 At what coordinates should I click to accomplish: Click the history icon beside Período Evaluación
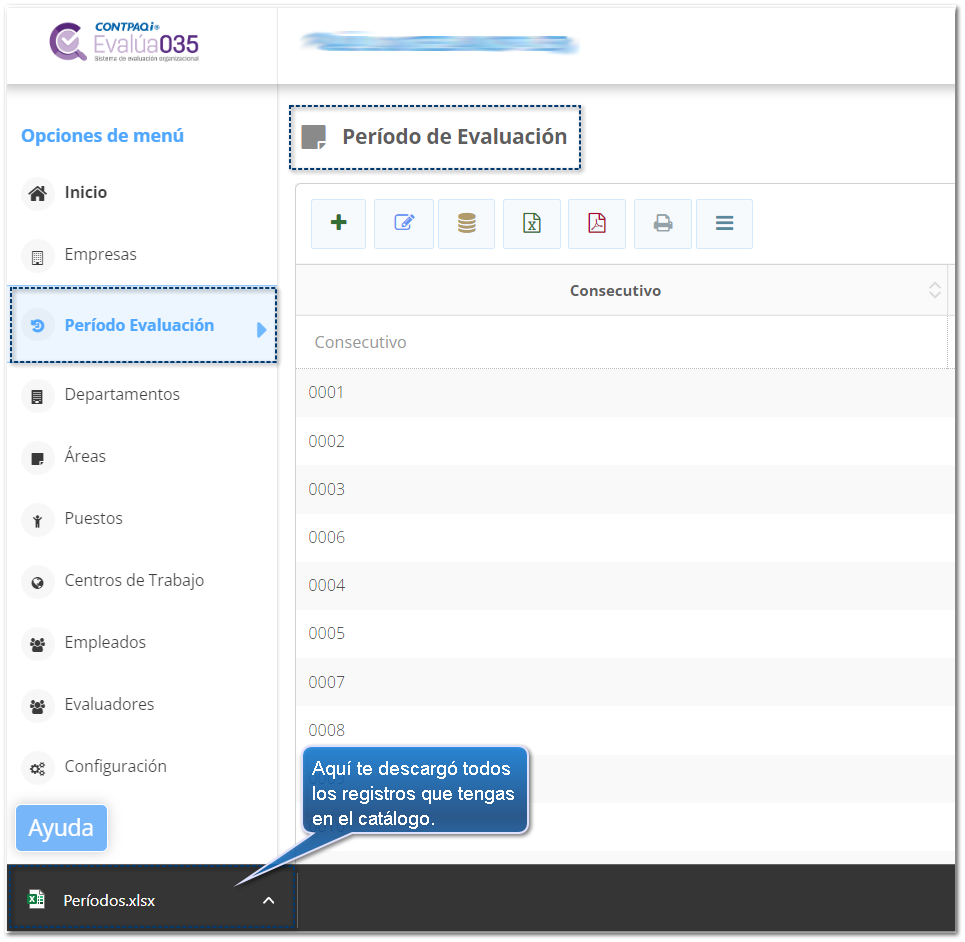(x=38, y=325)
